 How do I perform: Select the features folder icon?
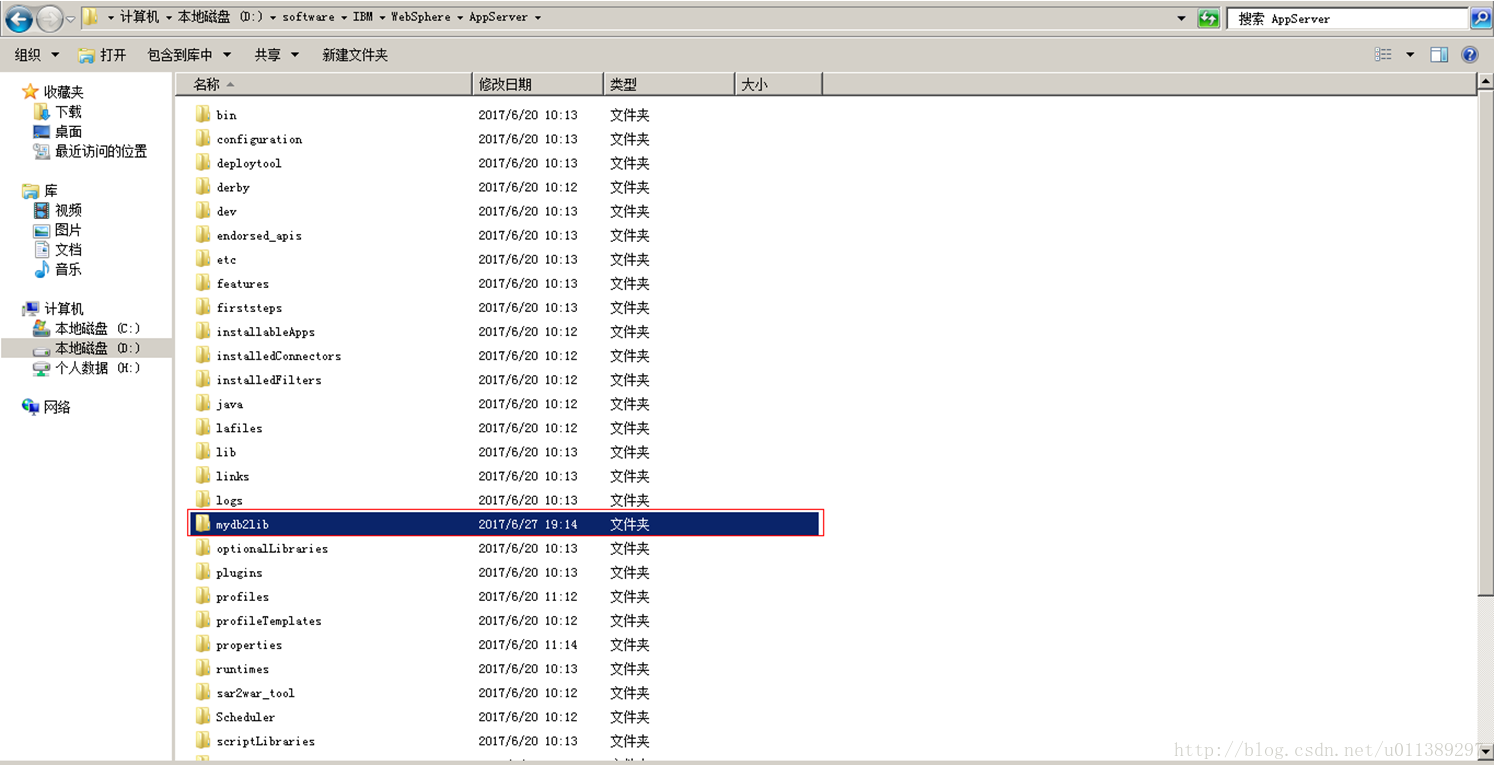coord(203,283)
